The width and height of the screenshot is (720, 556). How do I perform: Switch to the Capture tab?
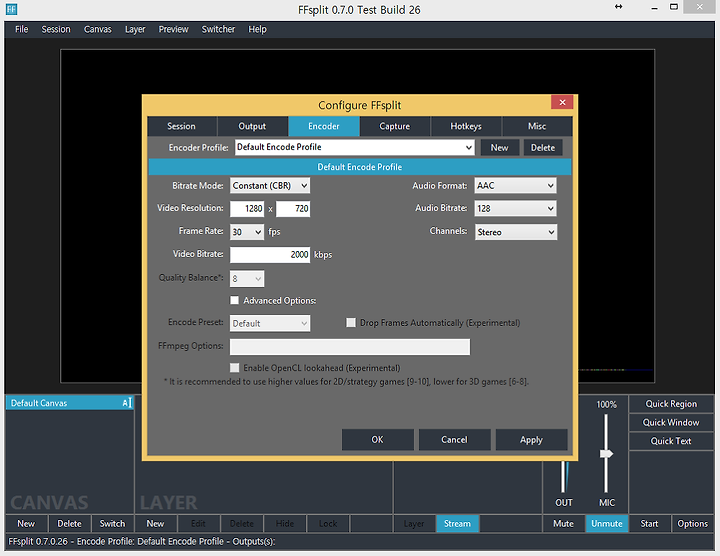point(394,126)
